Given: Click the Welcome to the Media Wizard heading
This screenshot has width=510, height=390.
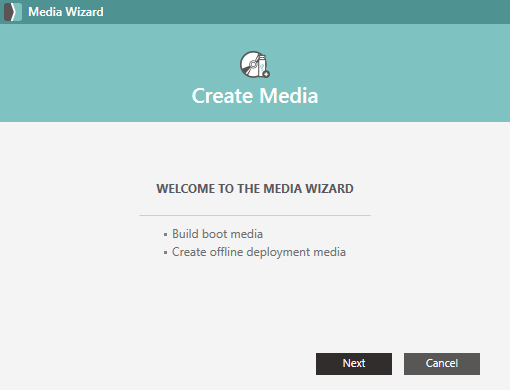Looking at the screenshot, I should (x=255, y=189).
